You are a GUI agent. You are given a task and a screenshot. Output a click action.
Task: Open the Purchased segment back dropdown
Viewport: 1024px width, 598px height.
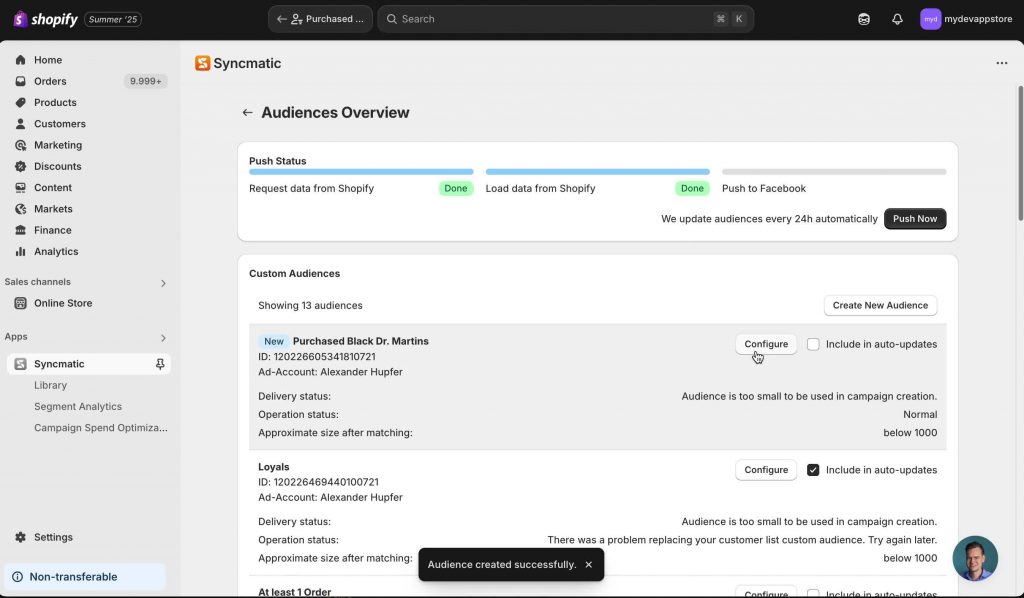coord(320,19)
